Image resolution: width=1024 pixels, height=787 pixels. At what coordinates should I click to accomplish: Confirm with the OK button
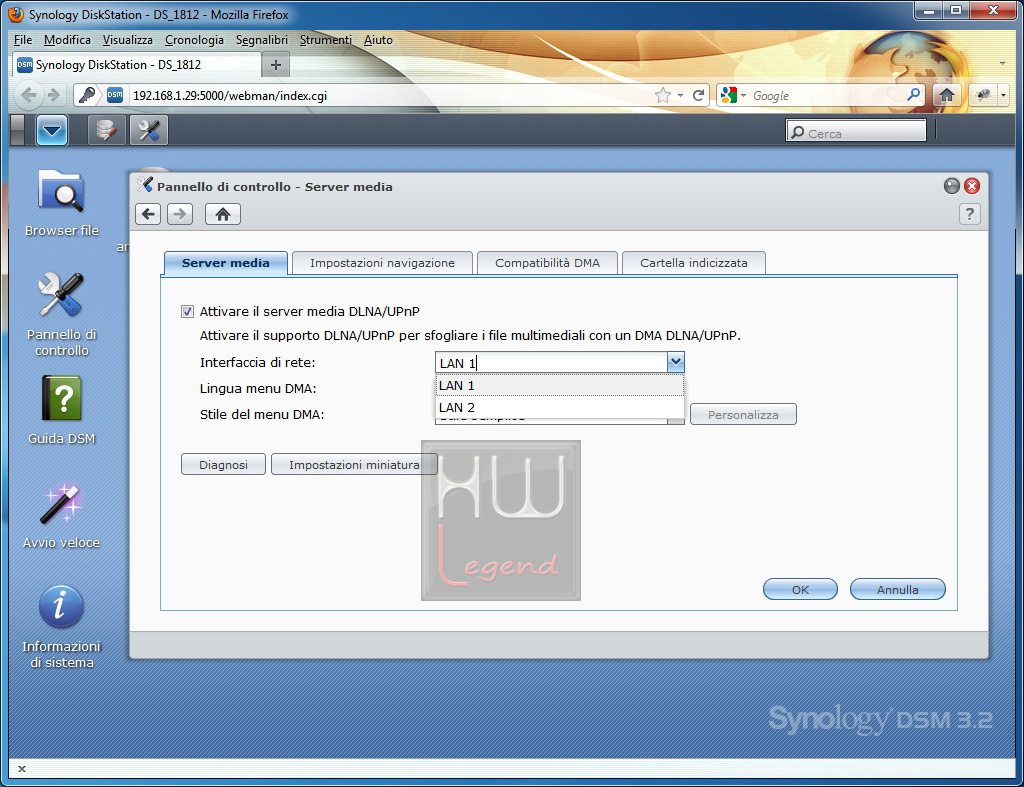800,589
